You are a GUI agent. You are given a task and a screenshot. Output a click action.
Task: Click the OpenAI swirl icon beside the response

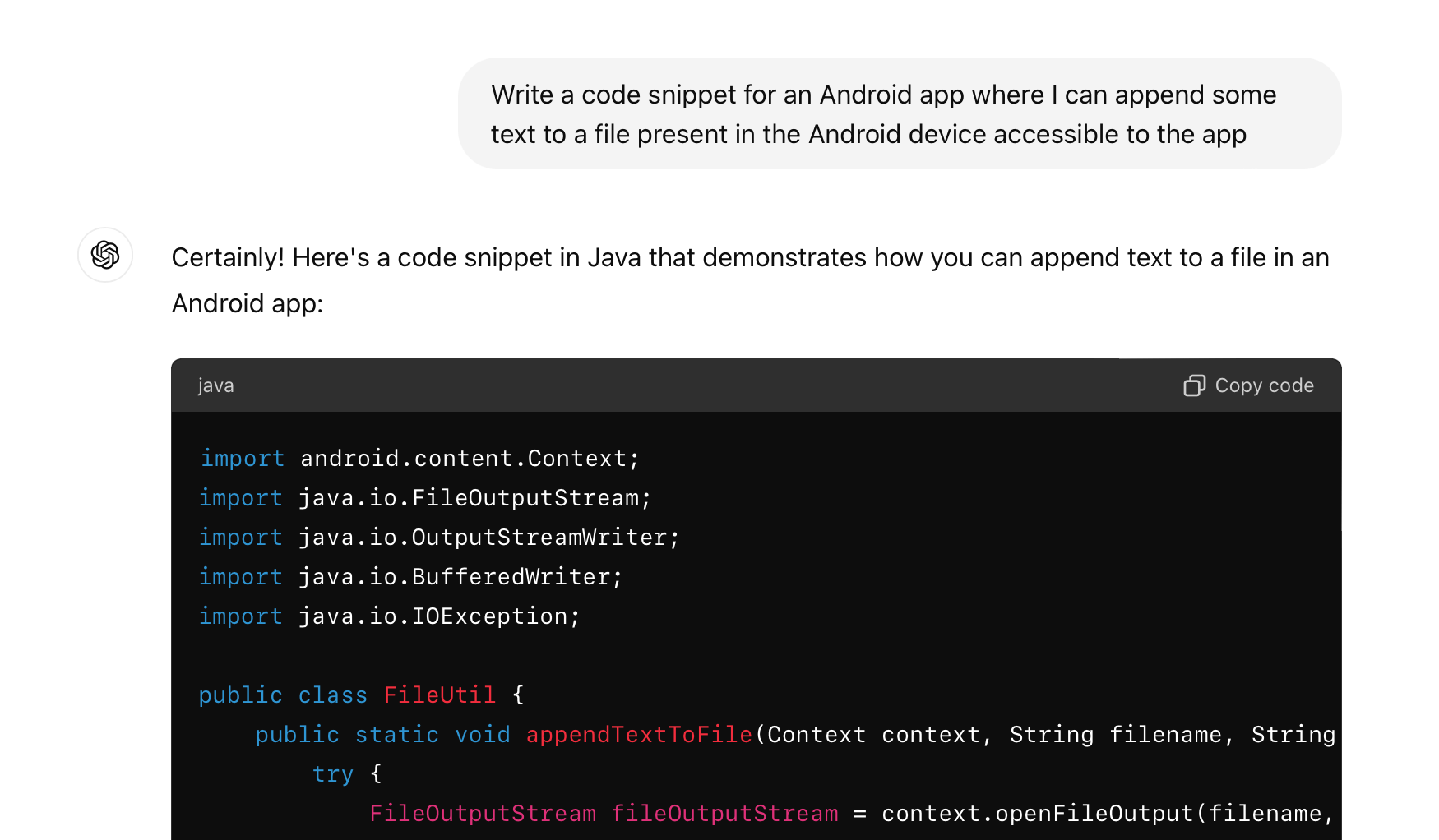tap(104, 256)
